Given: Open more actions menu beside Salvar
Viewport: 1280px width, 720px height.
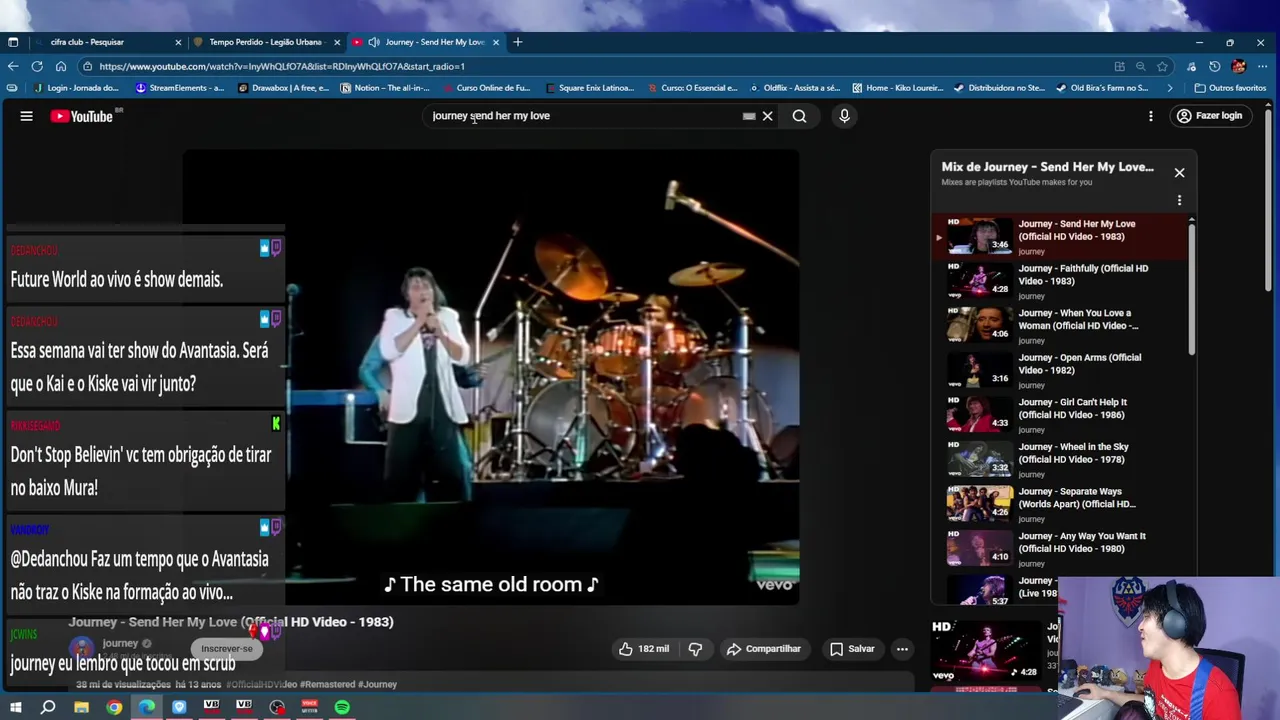Looking at the screenshot, I should pos(902,649).
